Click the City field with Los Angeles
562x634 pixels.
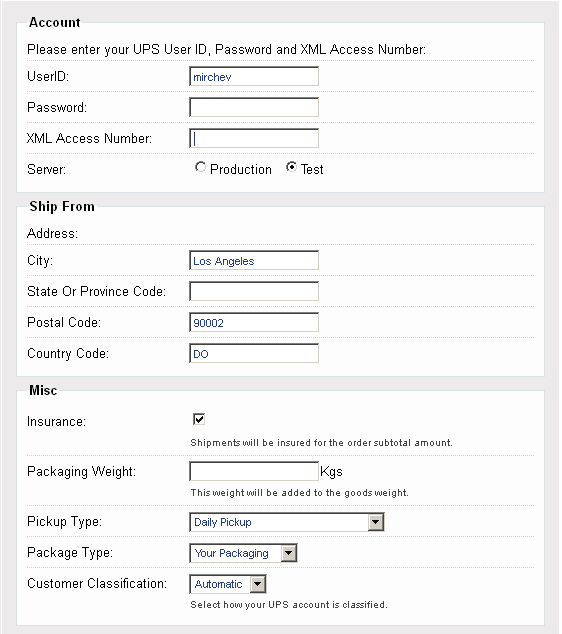click(254, 261)
